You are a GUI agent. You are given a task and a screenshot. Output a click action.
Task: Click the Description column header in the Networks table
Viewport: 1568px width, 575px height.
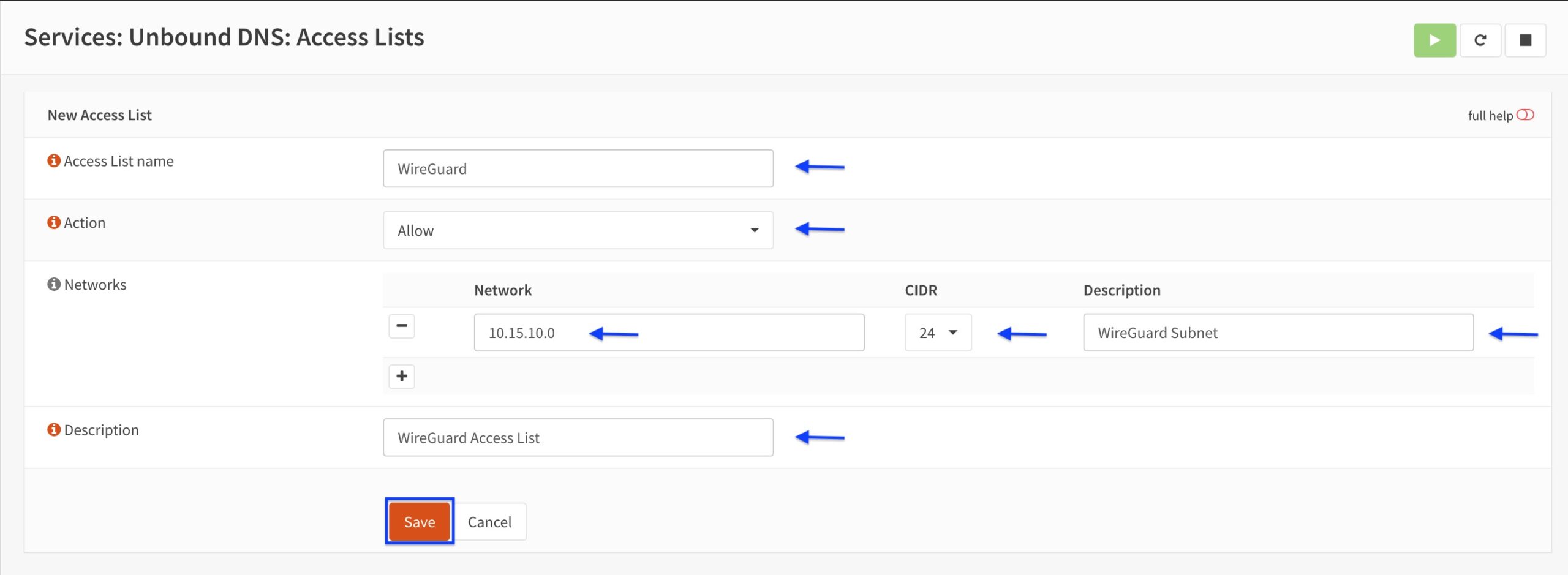click(1122, 290)
